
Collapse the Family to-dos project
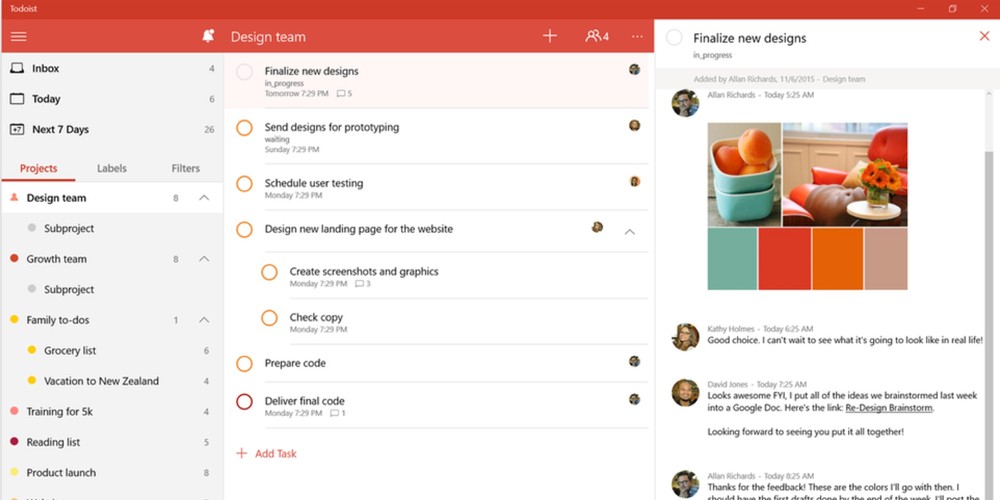click(204, 320)
